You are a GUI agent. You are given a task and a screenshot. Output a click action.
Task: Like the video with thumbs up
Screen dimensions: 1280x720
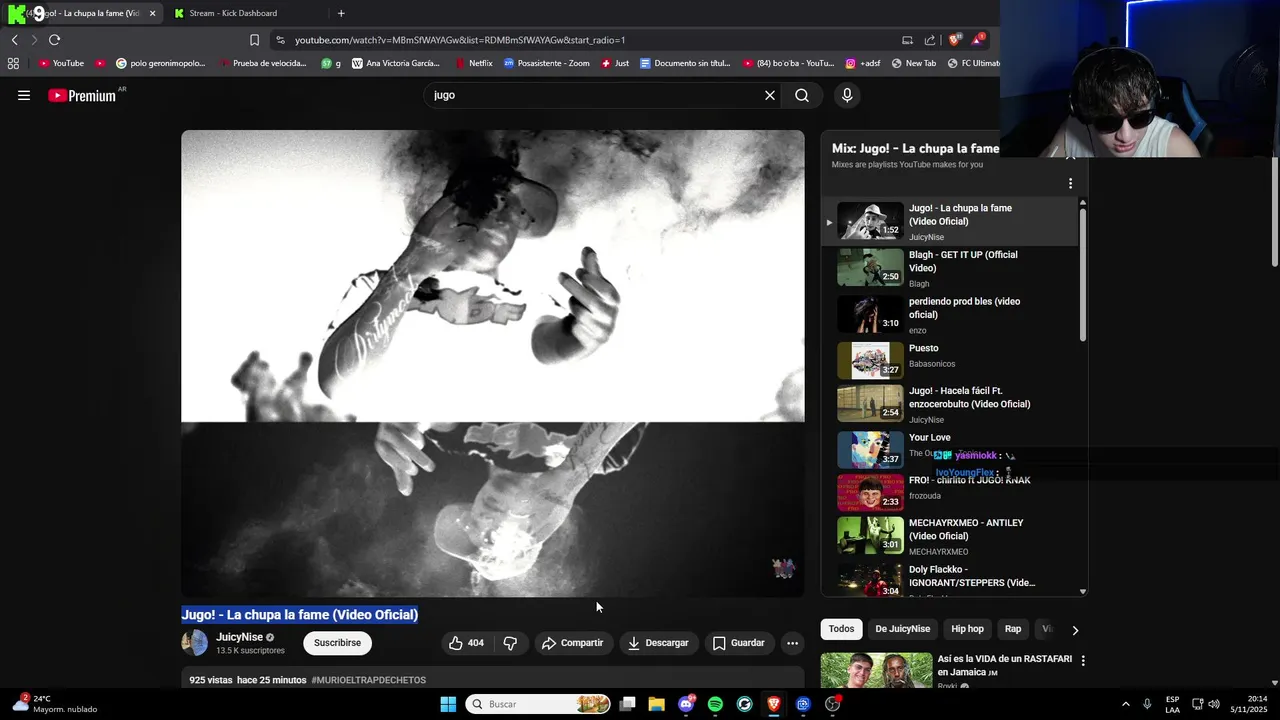466,643
